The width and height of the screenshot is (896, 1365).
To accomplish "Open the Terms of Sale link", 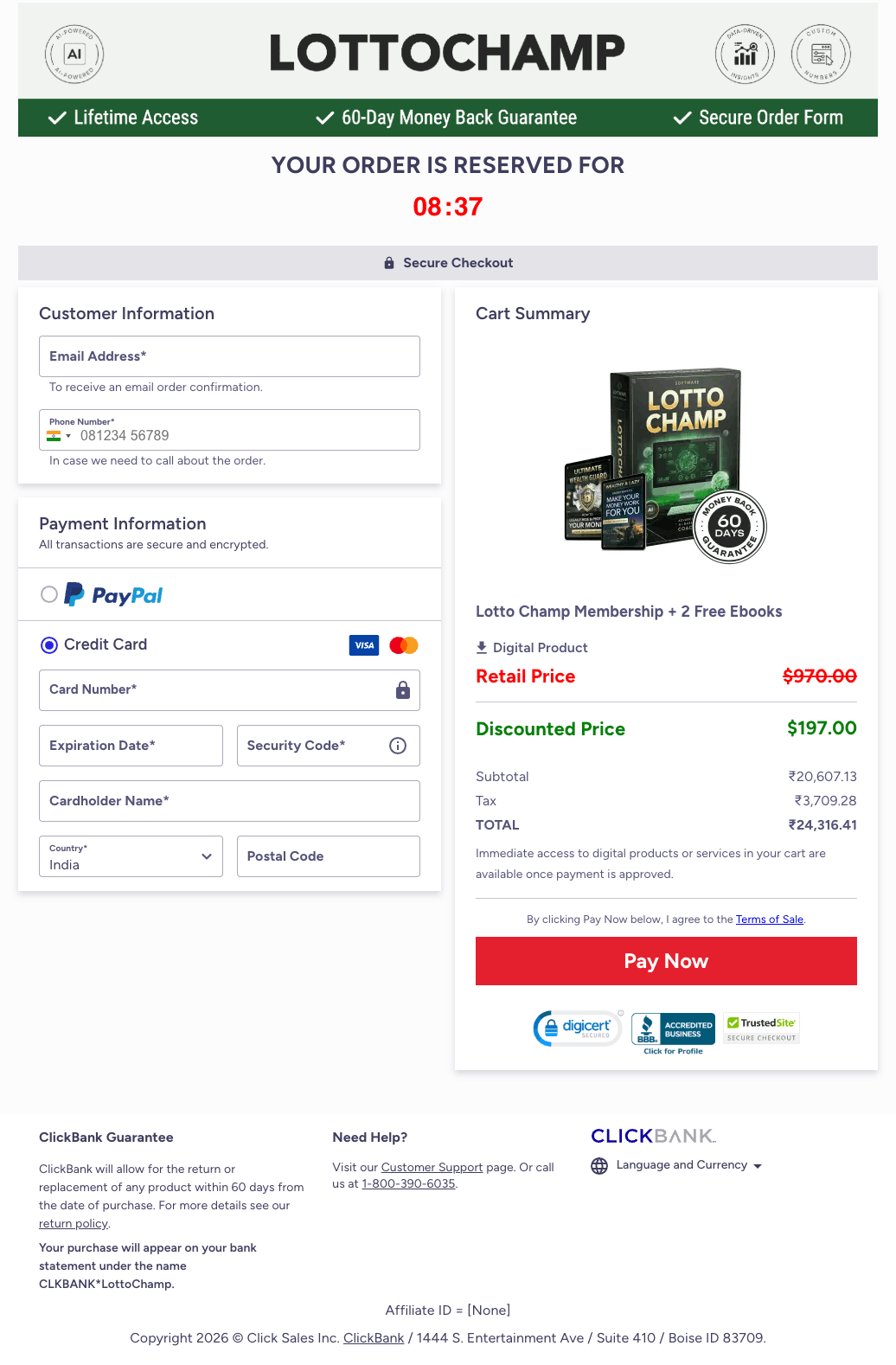I will pyautogui.click(x=769, y=919).
